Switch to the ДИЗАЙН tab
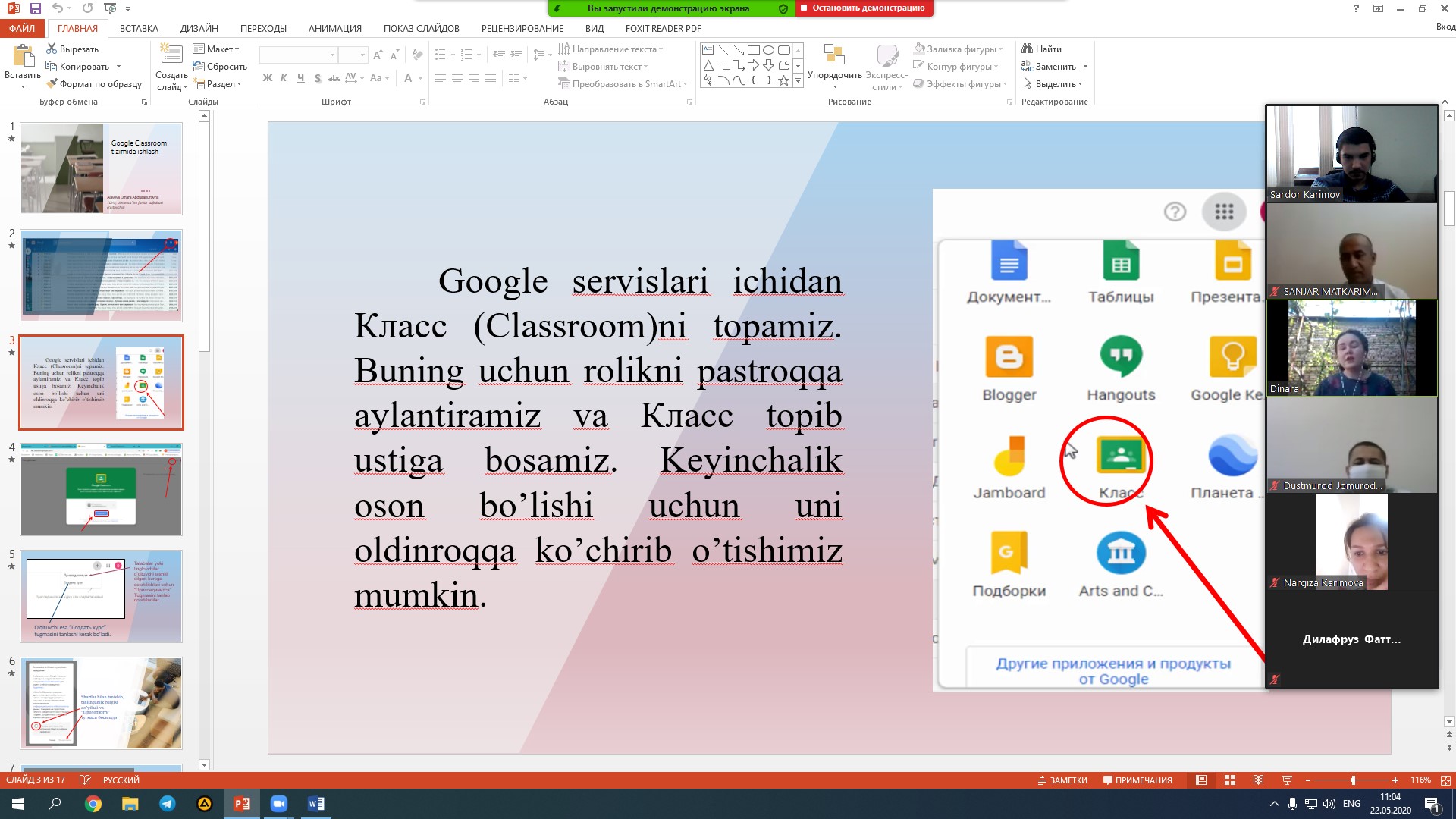Viewport: 1456px width, 819px height. click(x=199, y=28)
